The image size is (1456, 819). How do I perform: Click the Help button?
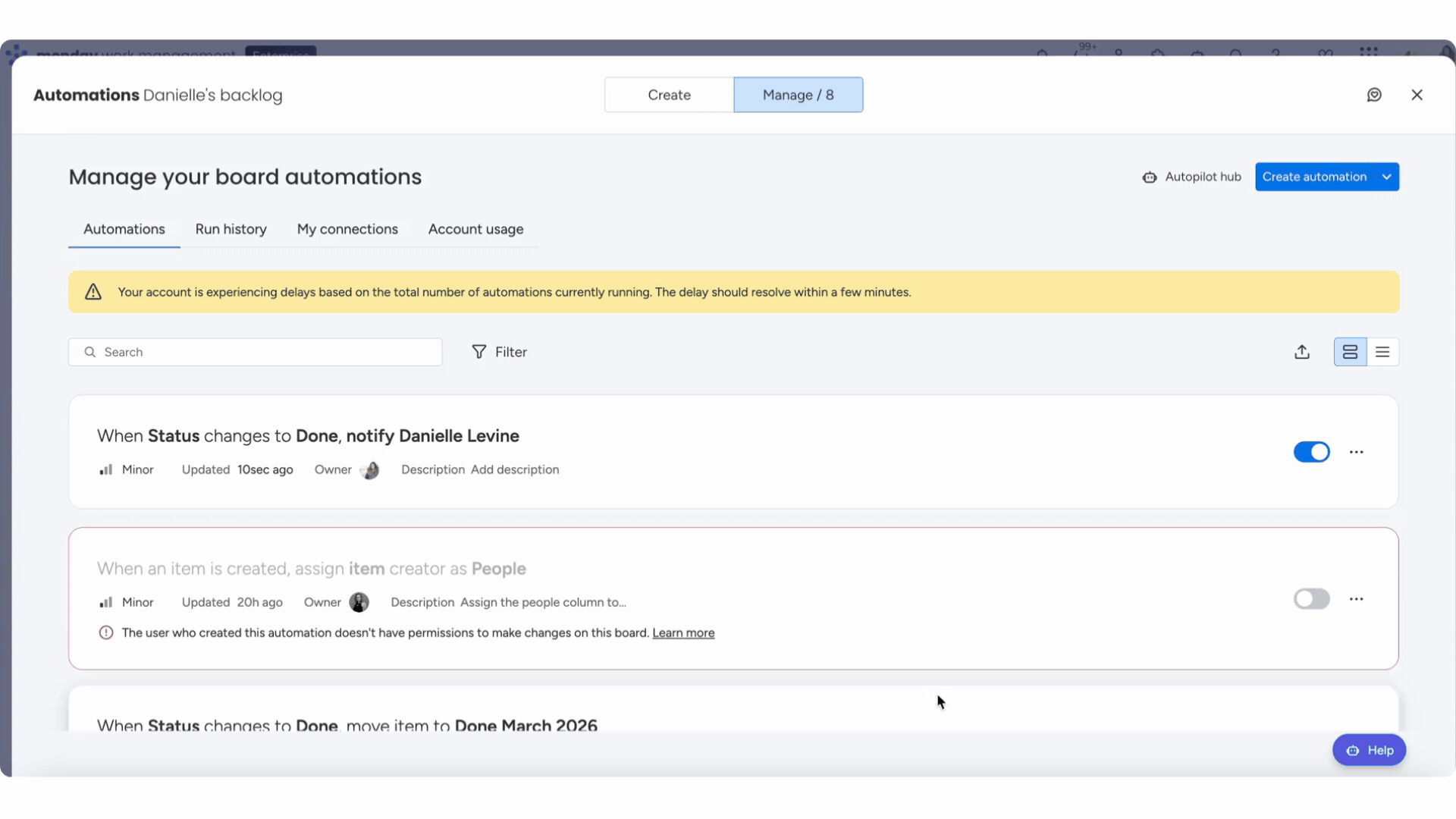pos(1369,750)
